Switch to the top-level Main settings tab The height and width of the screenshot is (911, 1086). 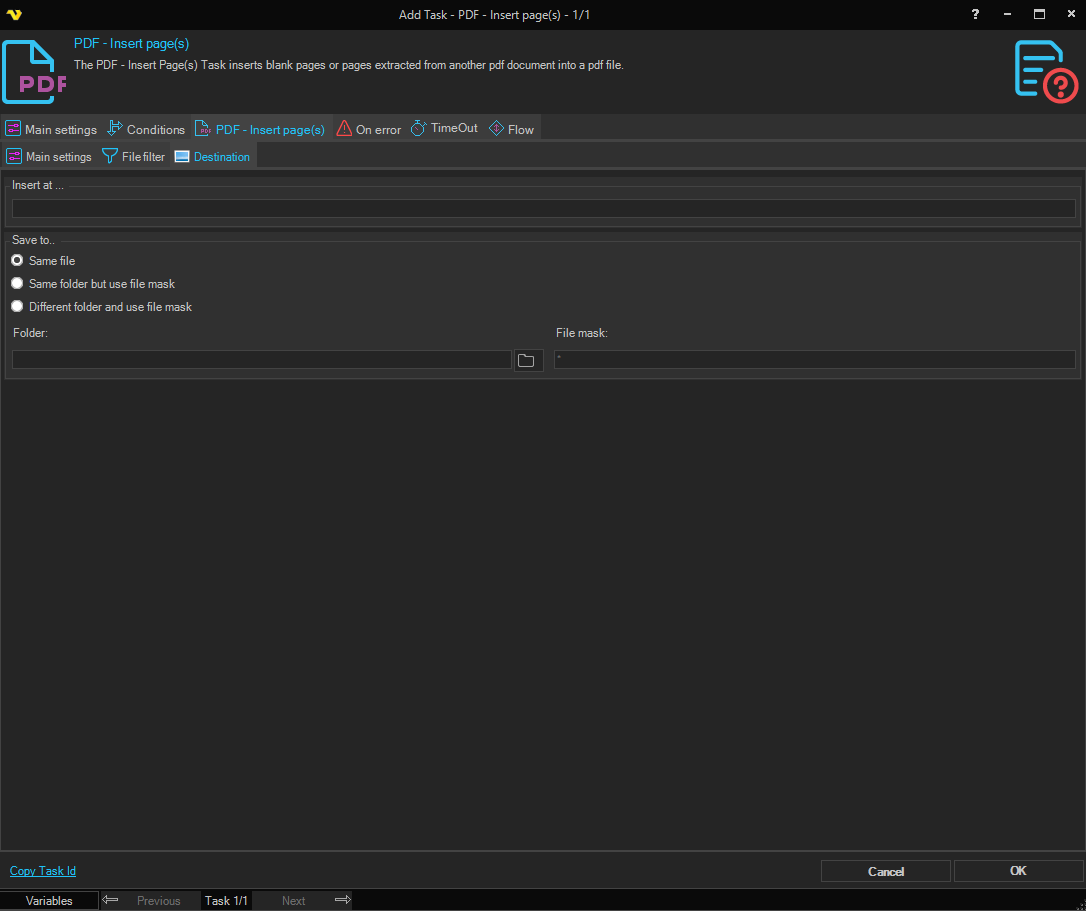coord(52,130)
